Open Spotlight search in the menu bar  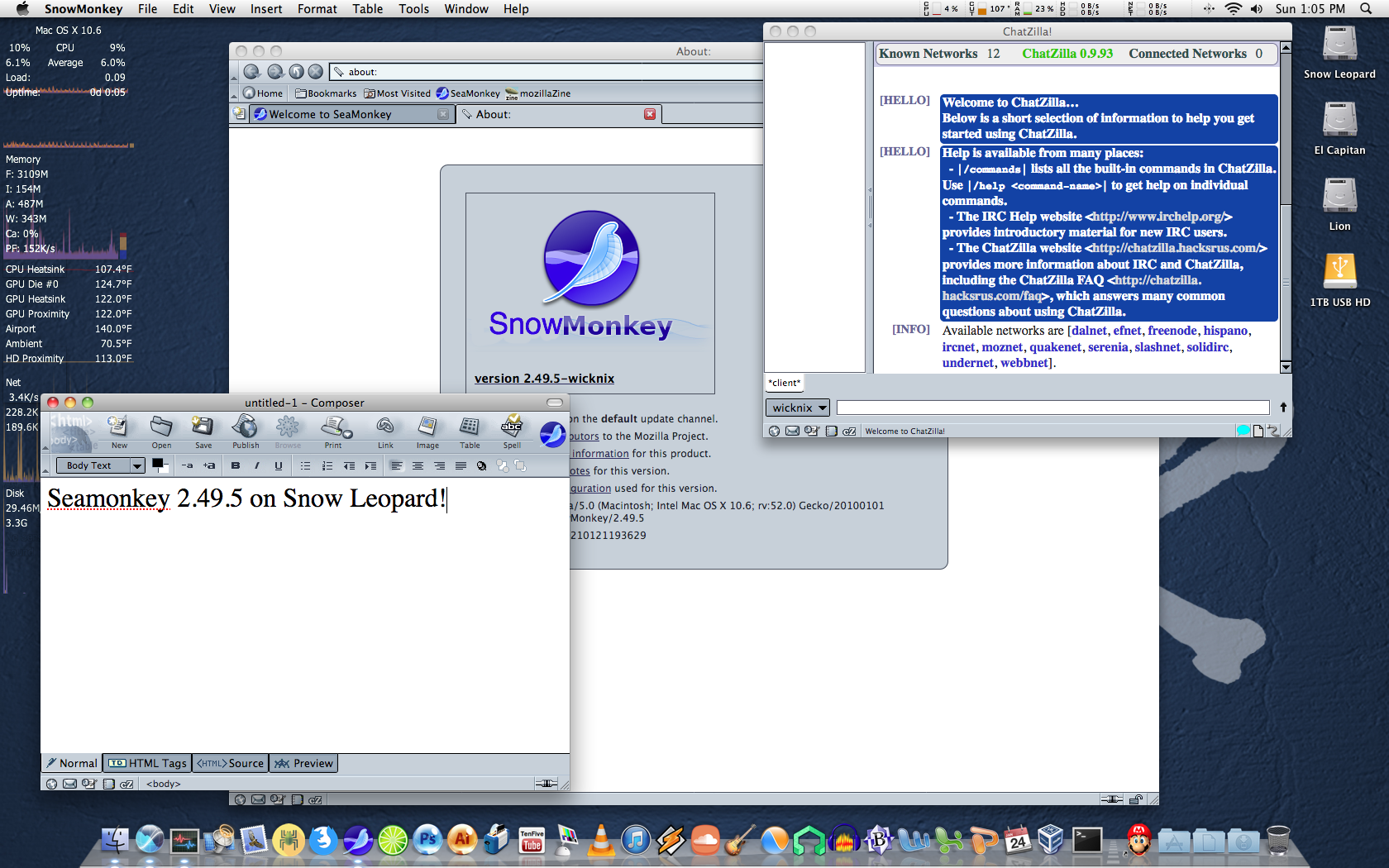1366,9
